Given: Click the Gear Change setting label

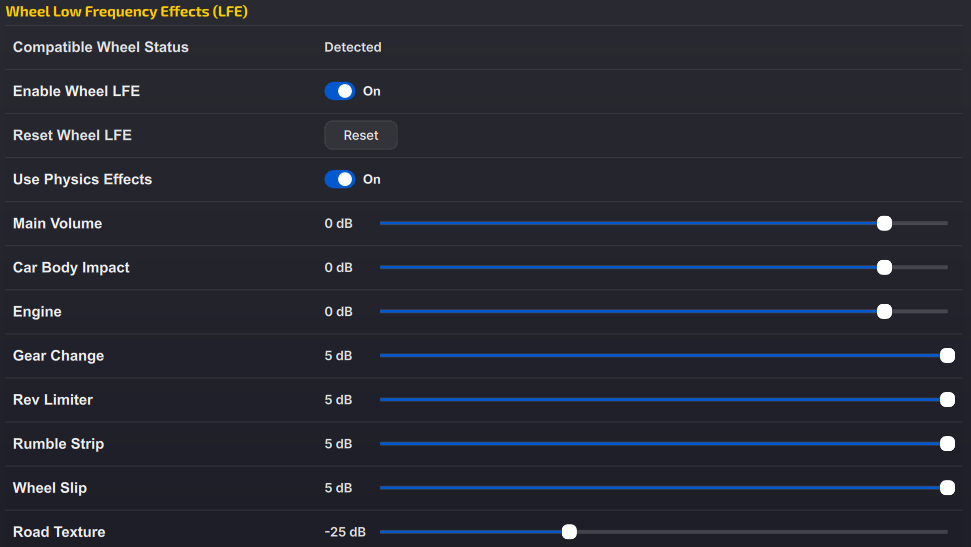Looking at the screenshot, I should point(58,355).
